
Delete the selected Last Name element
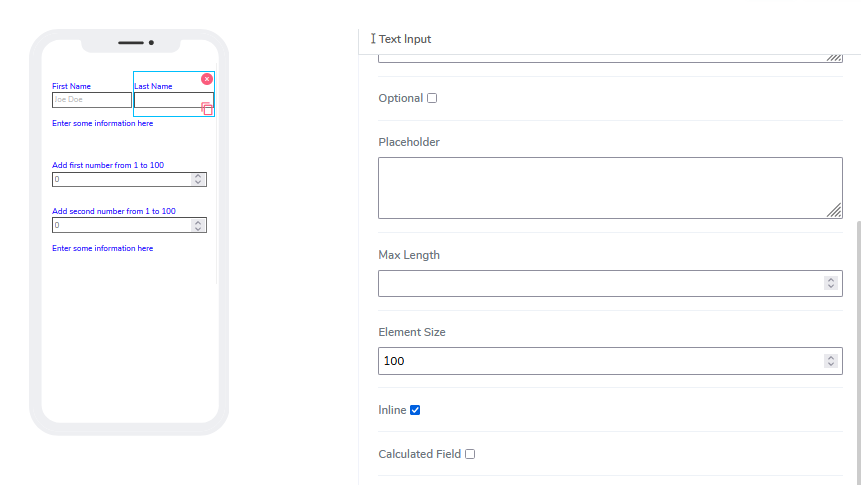[x=207, y=79]
